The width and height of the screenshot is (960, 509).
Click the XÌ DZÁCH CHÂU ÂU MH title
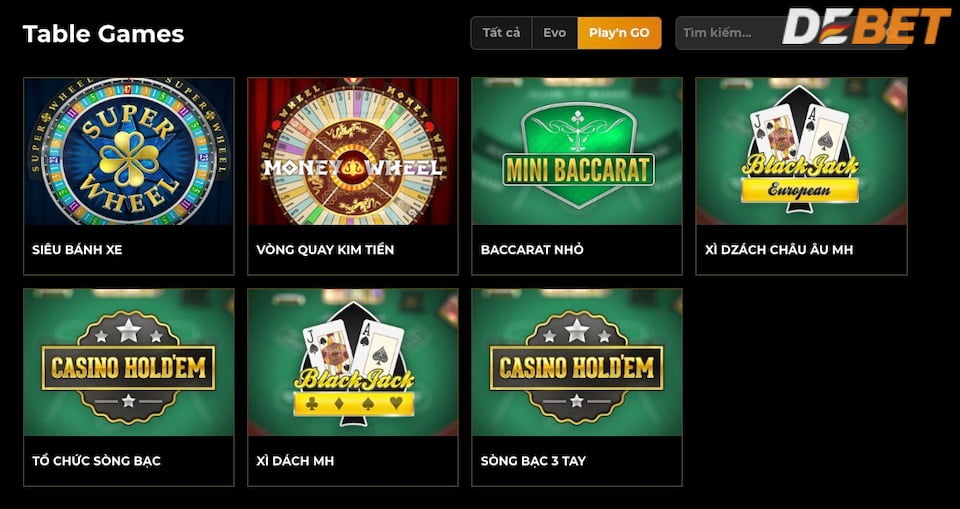(x=779, y=250)
